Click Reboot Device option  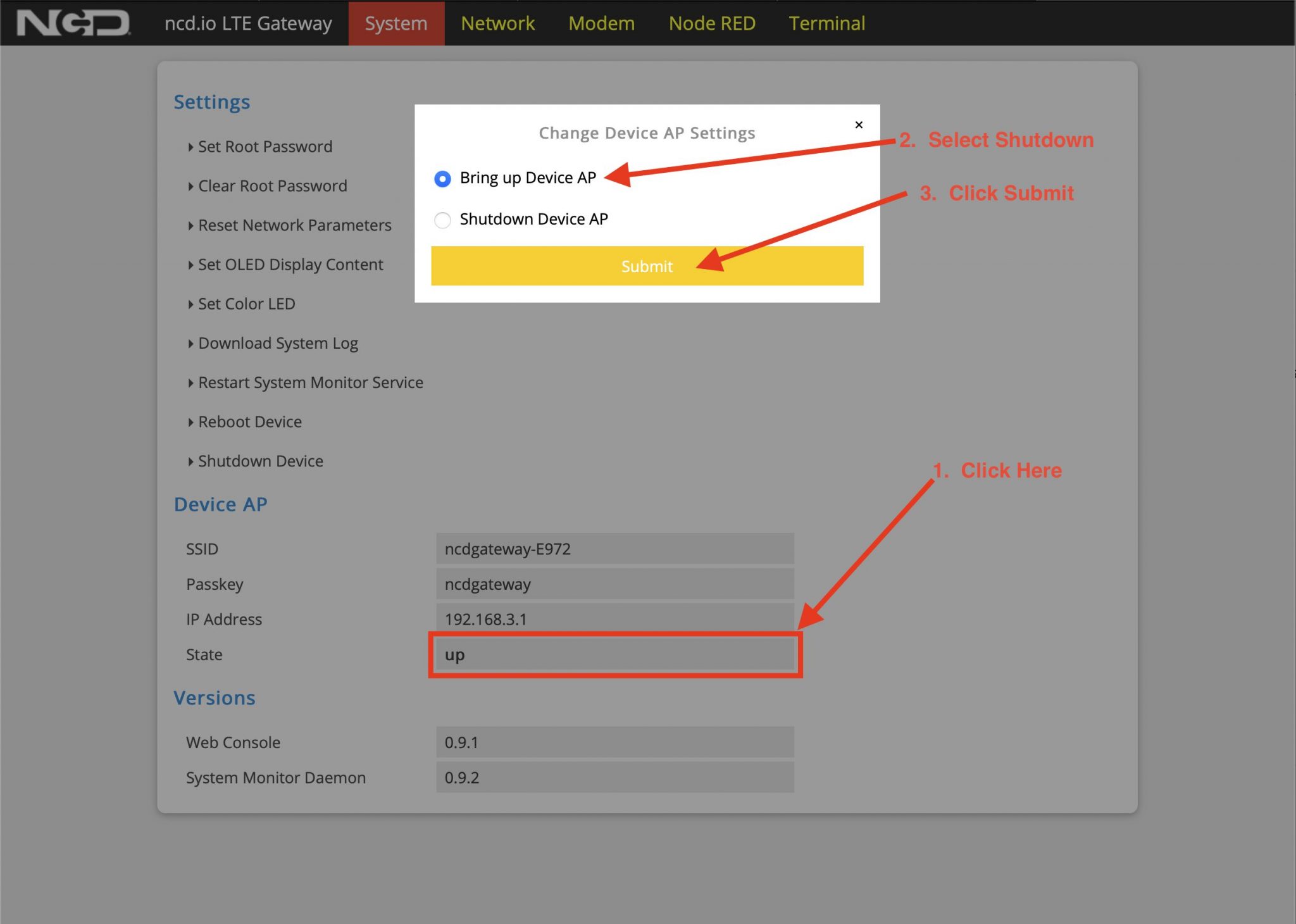pyautogui.click(x=249, y=421)
